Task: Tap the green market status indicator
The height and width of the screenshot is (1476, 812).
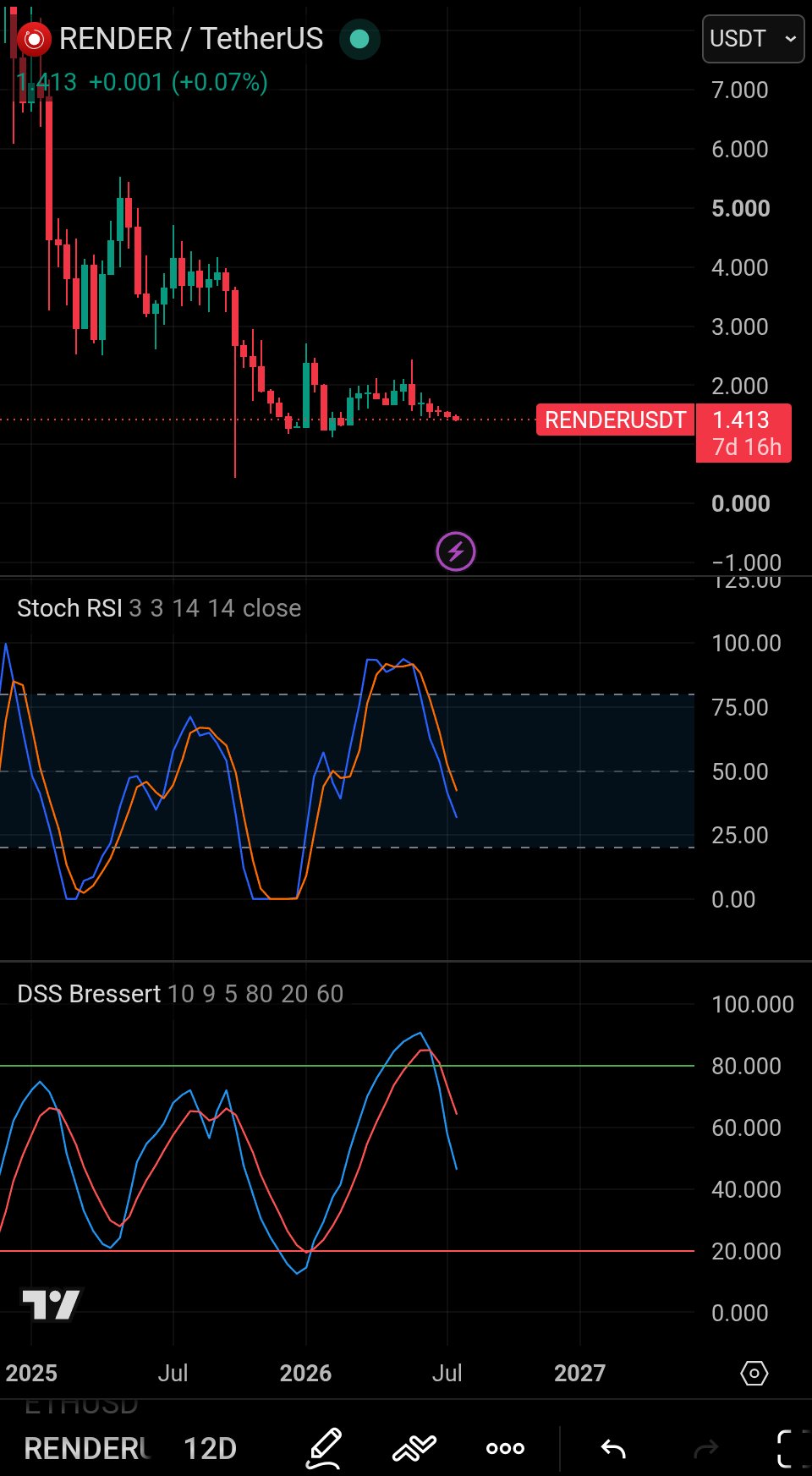Action: point(359,39)
